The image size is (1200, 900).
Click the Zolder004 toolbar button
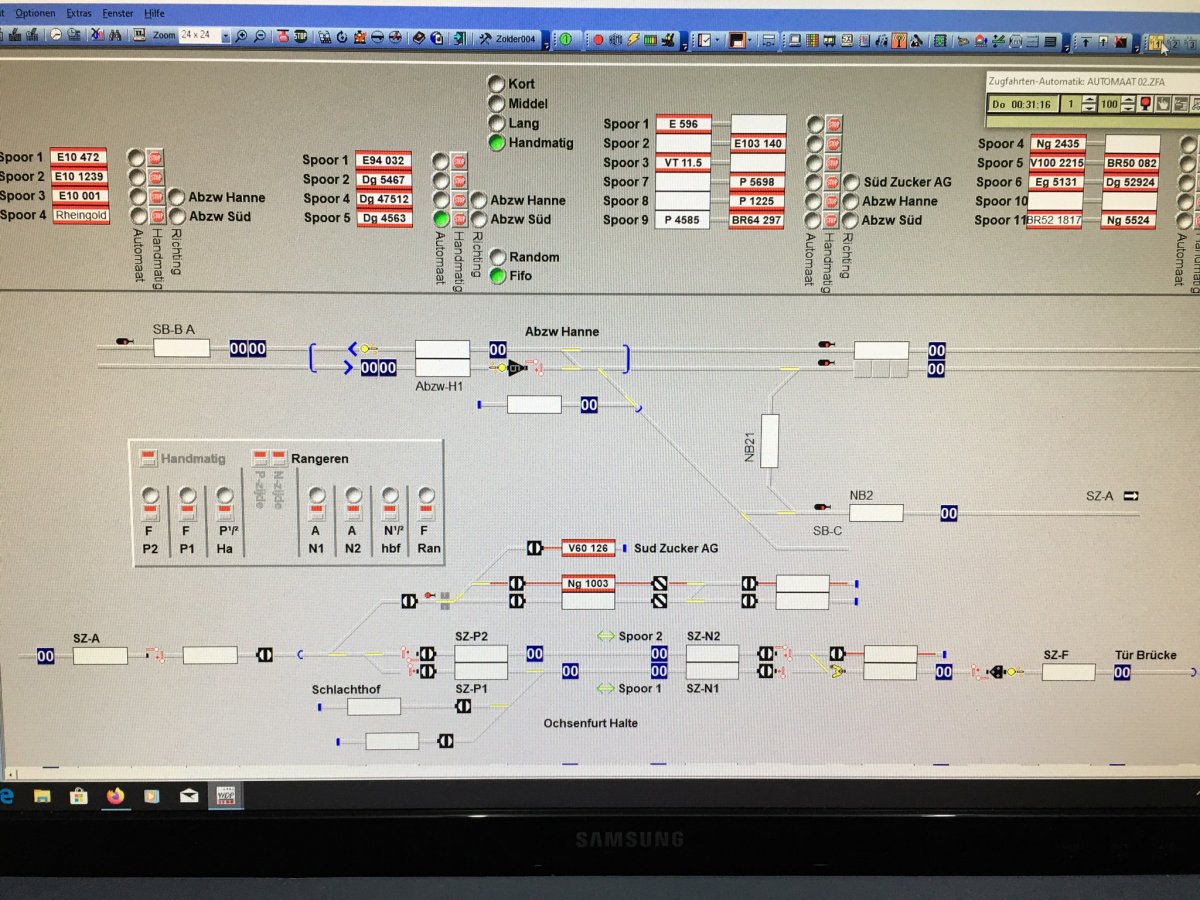[508, 38]
